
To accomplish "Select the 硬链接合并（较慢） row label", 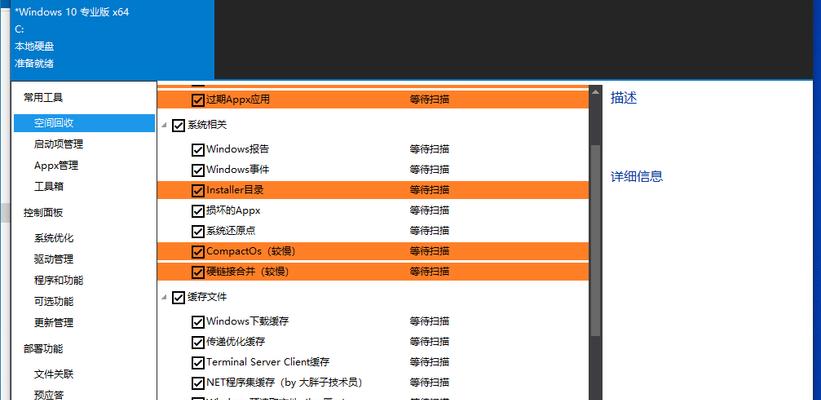I will [248, 272].
